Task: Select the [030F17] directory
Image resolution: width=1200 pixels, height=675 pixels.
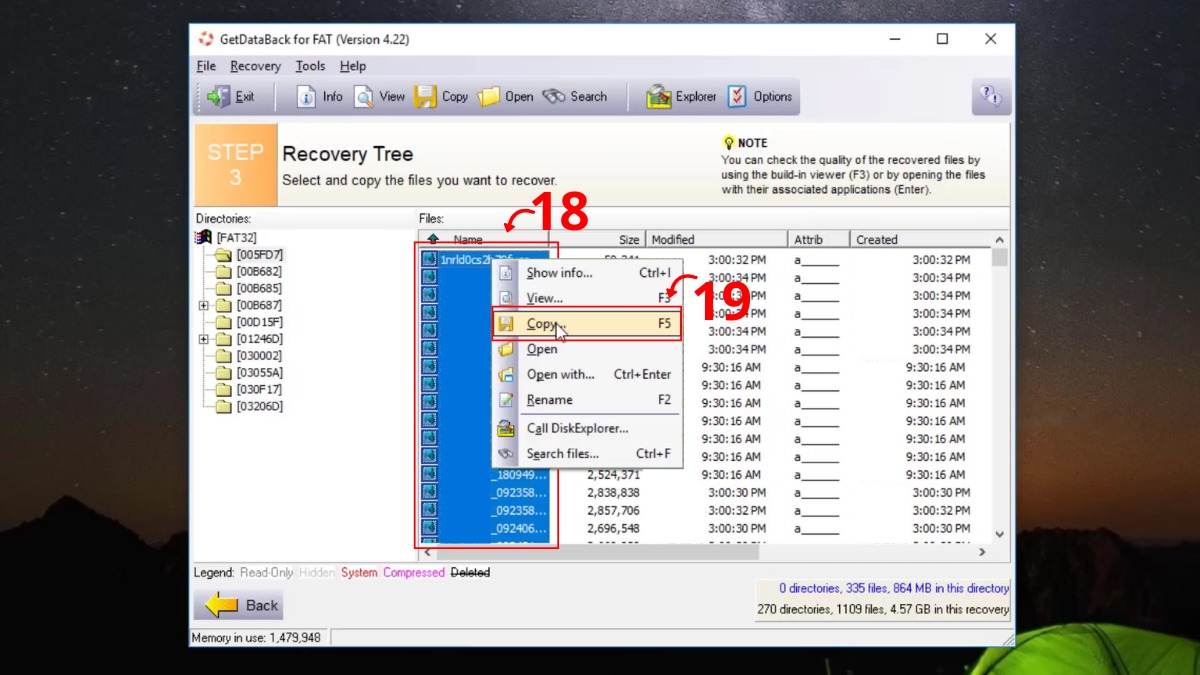Action: click(259, 390)
